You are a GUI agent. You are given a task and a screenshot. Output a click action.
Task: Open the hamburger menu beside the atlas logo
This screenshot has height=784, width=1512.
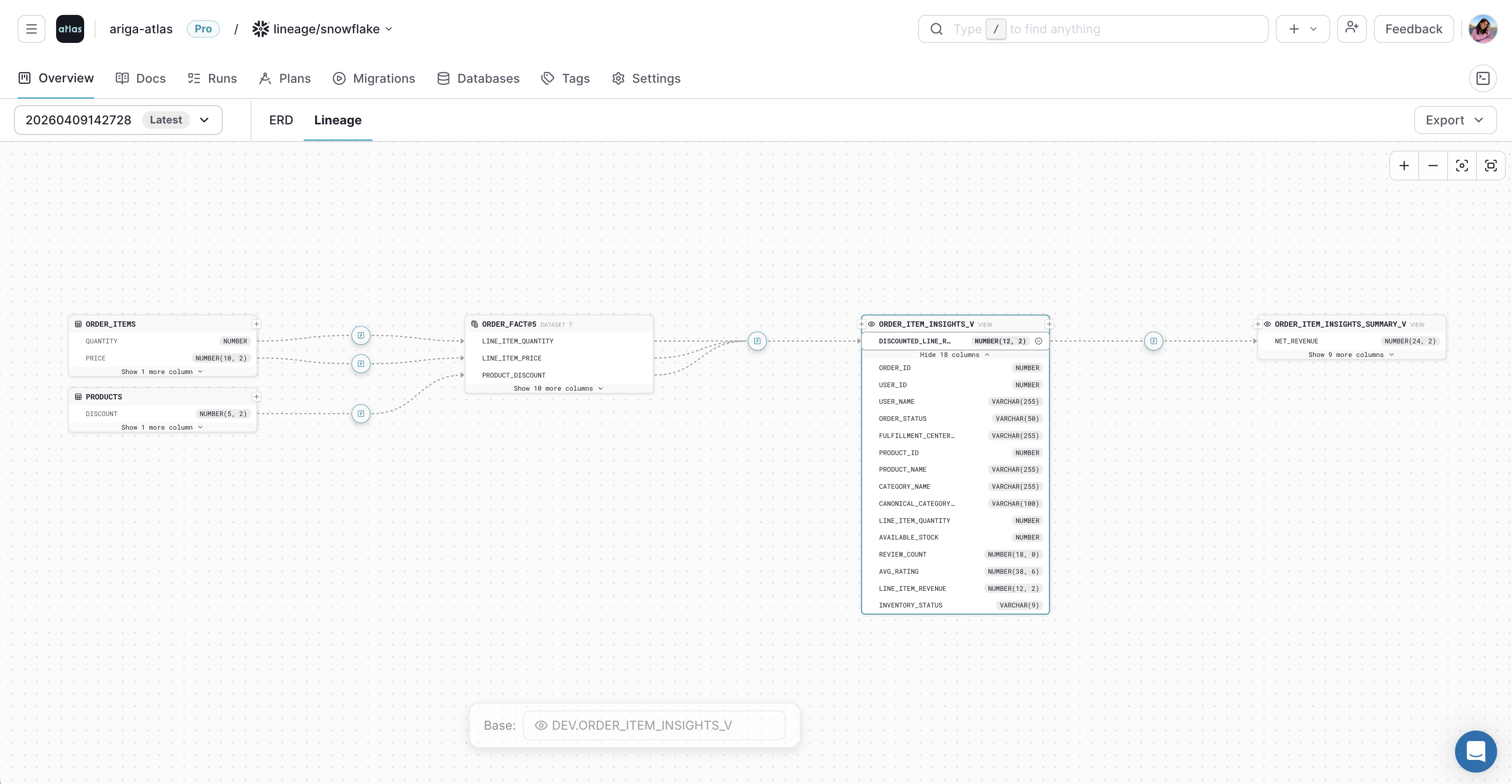click(x=31, y=28)
